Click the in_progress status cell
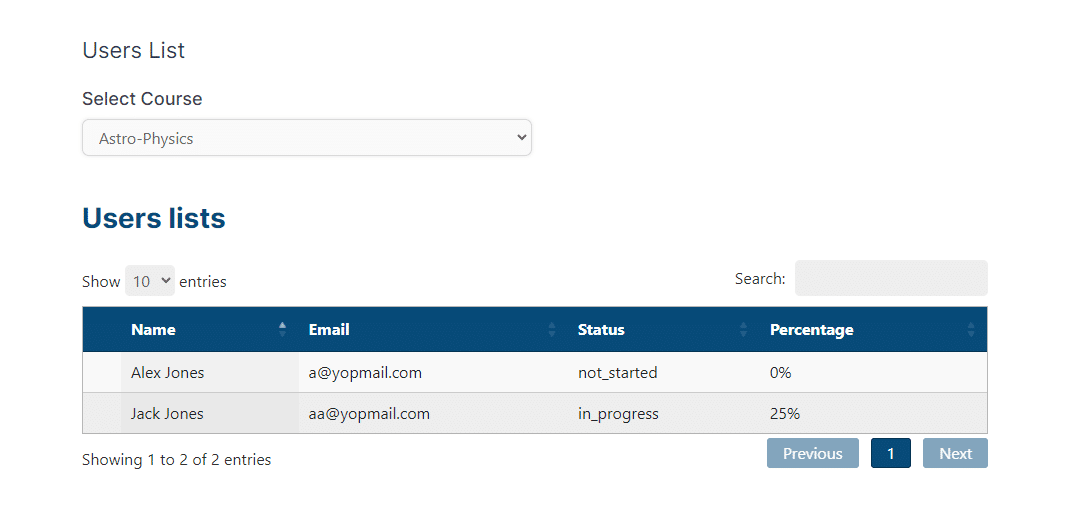Viewport: 1071px width, 521px height. 665,414
